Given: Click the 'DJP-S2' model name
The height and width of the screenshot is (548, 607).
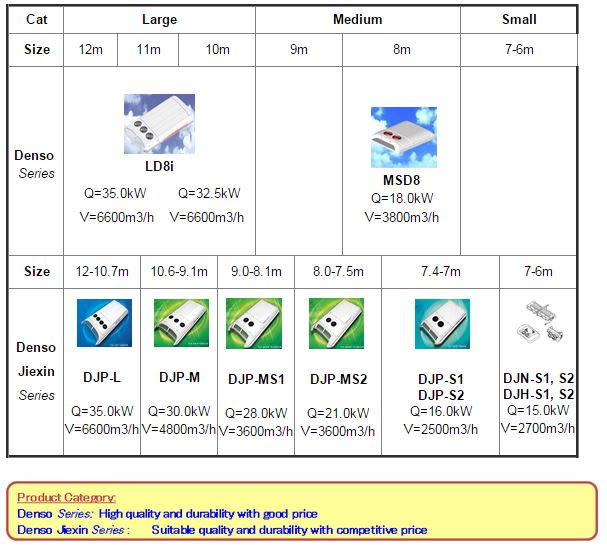Looking at the screenshot, I should [441, 395].
